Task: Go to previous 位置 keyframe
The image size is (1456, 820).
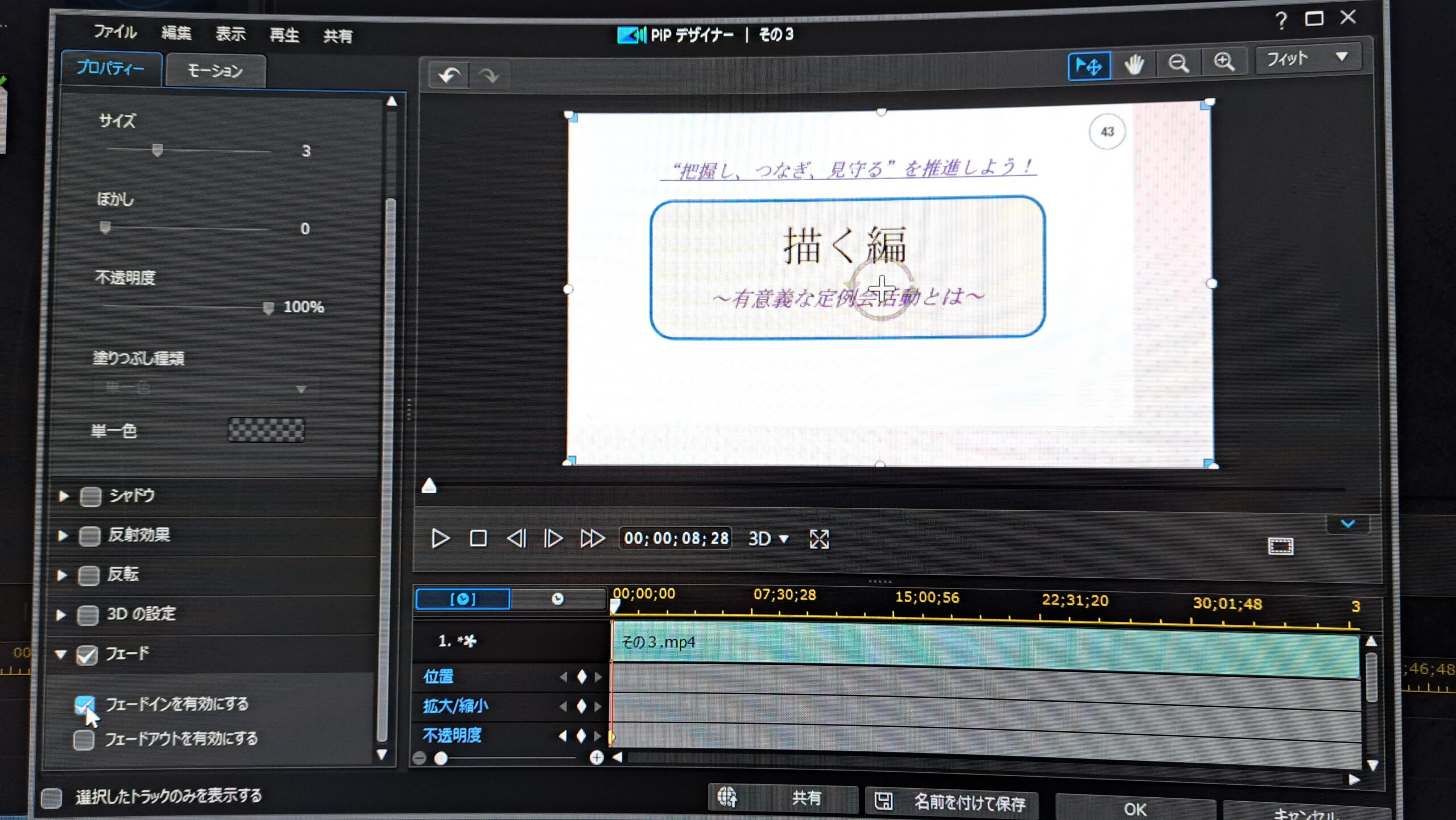Action: (x=563, y=677)
